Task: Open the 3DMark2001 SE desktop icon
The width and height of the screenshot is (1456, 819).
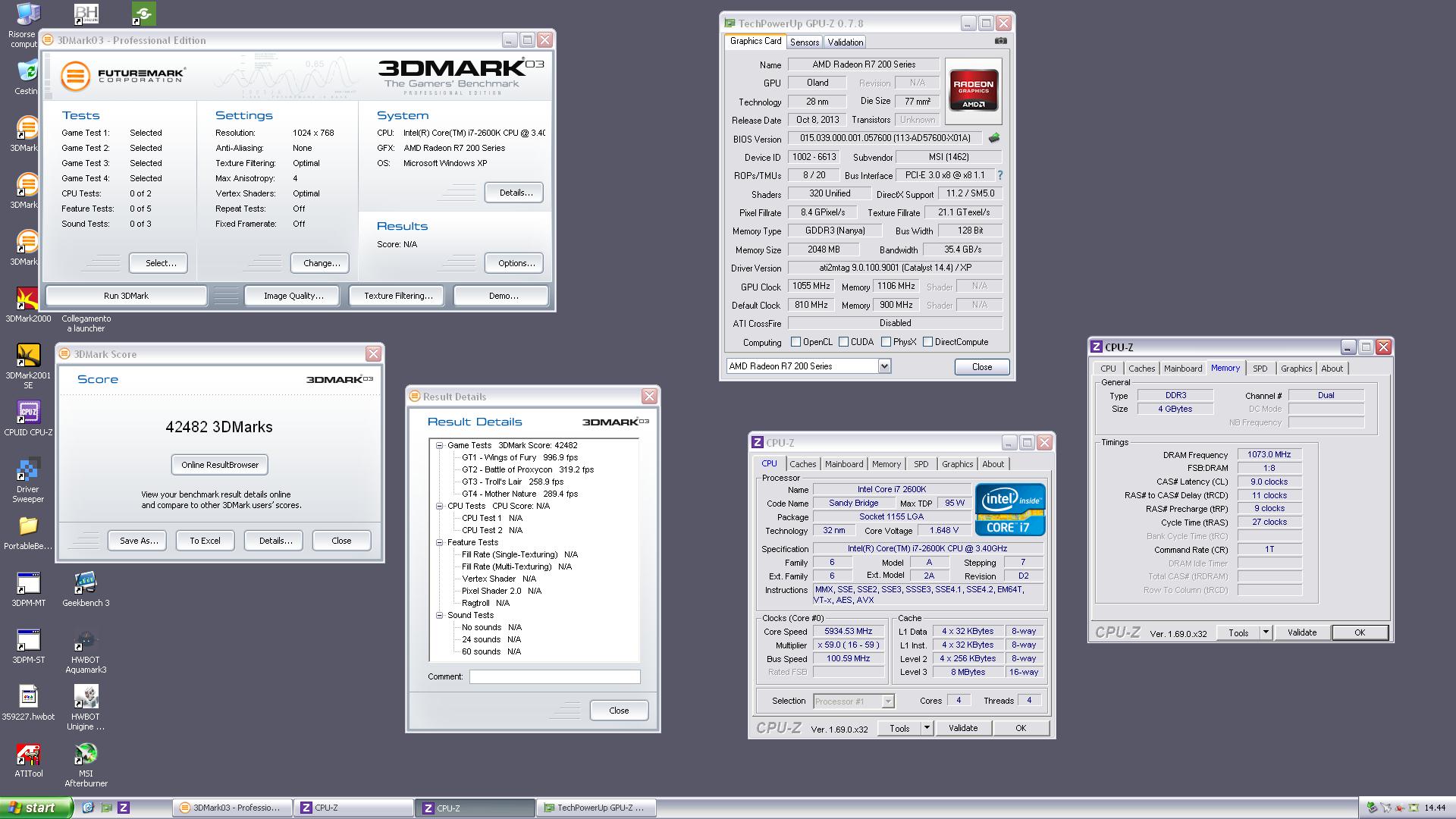Action: [x=28, y=366]
